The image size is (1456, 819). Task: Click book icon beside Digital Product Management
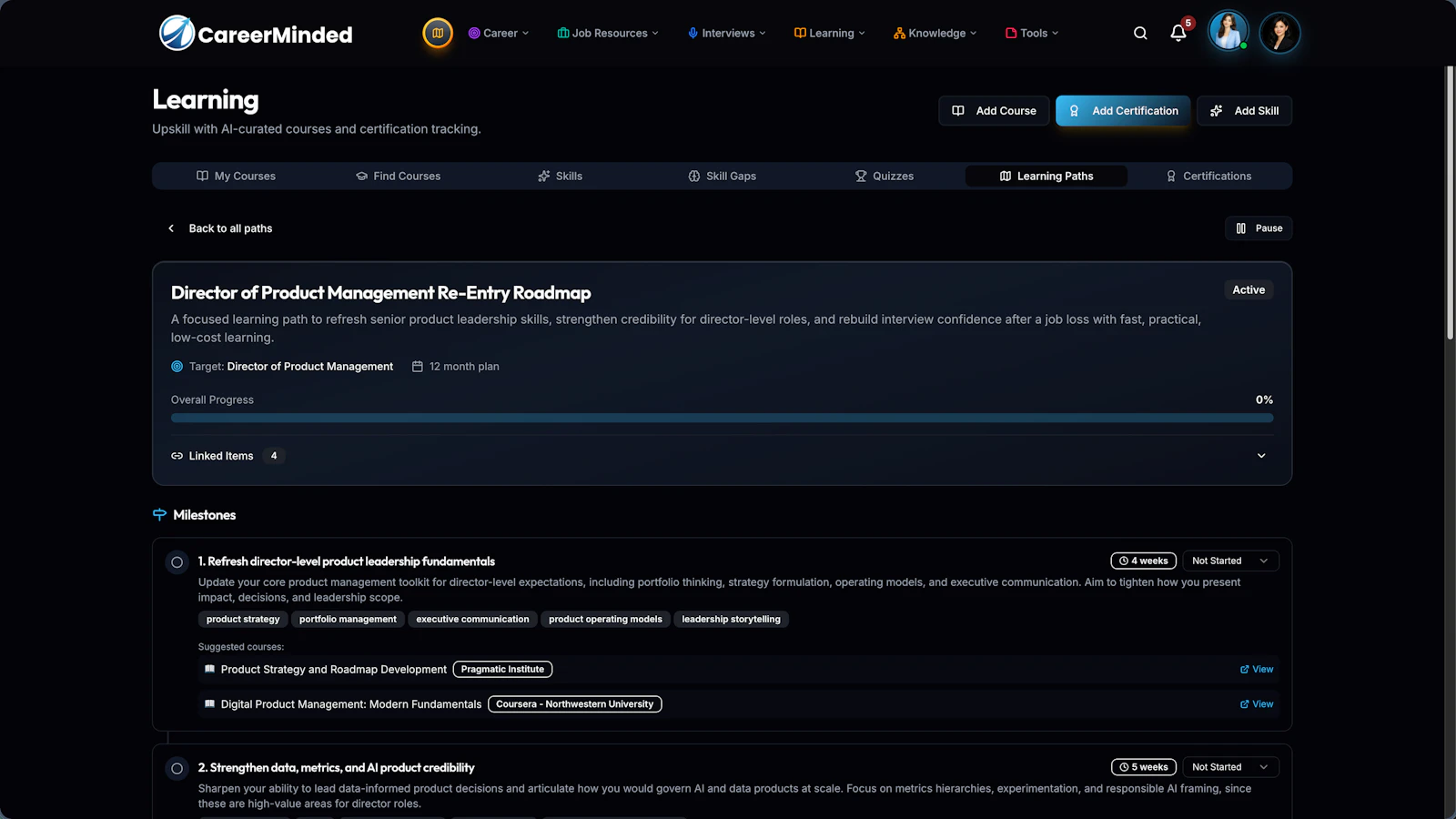tap(209, 703)
